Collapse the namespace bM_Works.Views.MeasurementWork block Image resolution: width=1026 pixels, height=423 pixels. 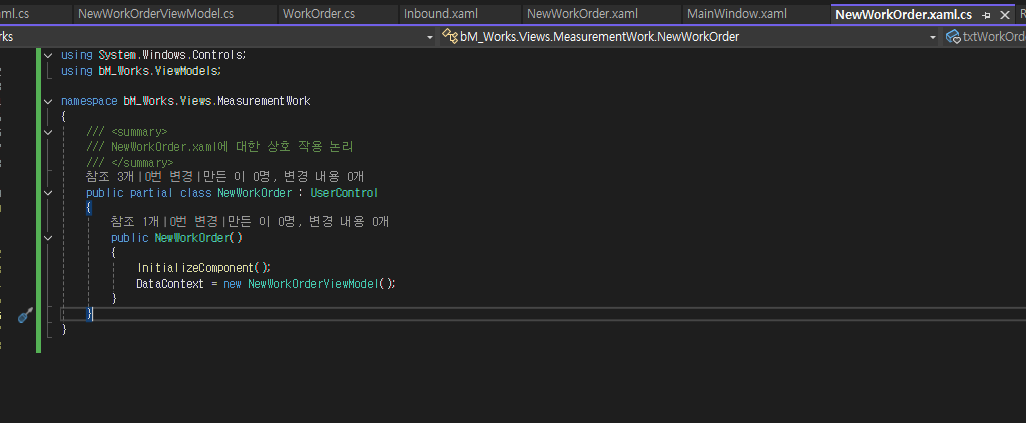[47, 101]
